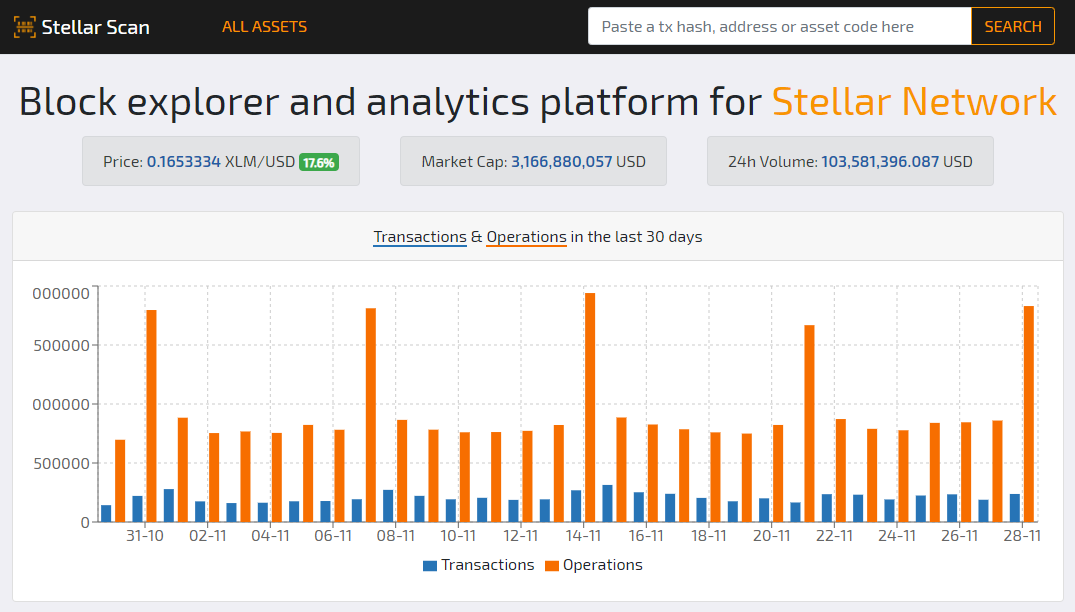The height and width of the screenshot is (612, 1075).
Task: Select the XLM/USD price value 0.1653334
Action: (183, 162)
